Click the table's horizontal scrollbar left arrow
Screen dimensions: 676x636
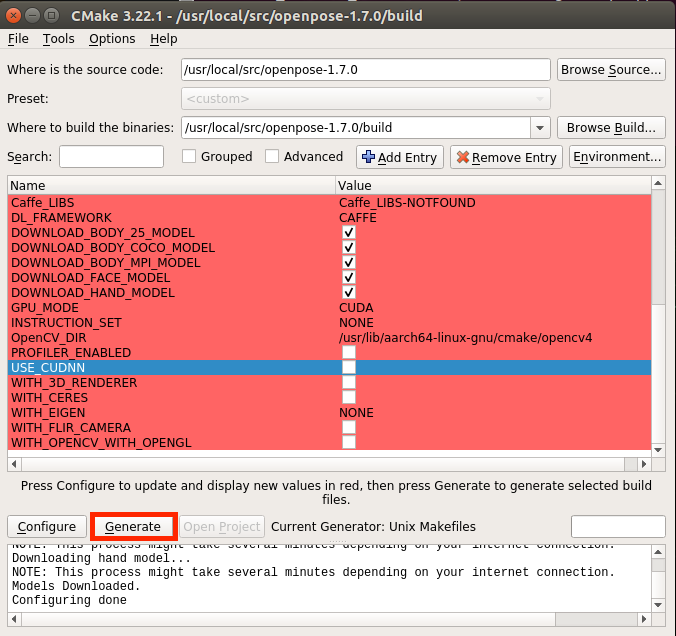coord(14,464)
